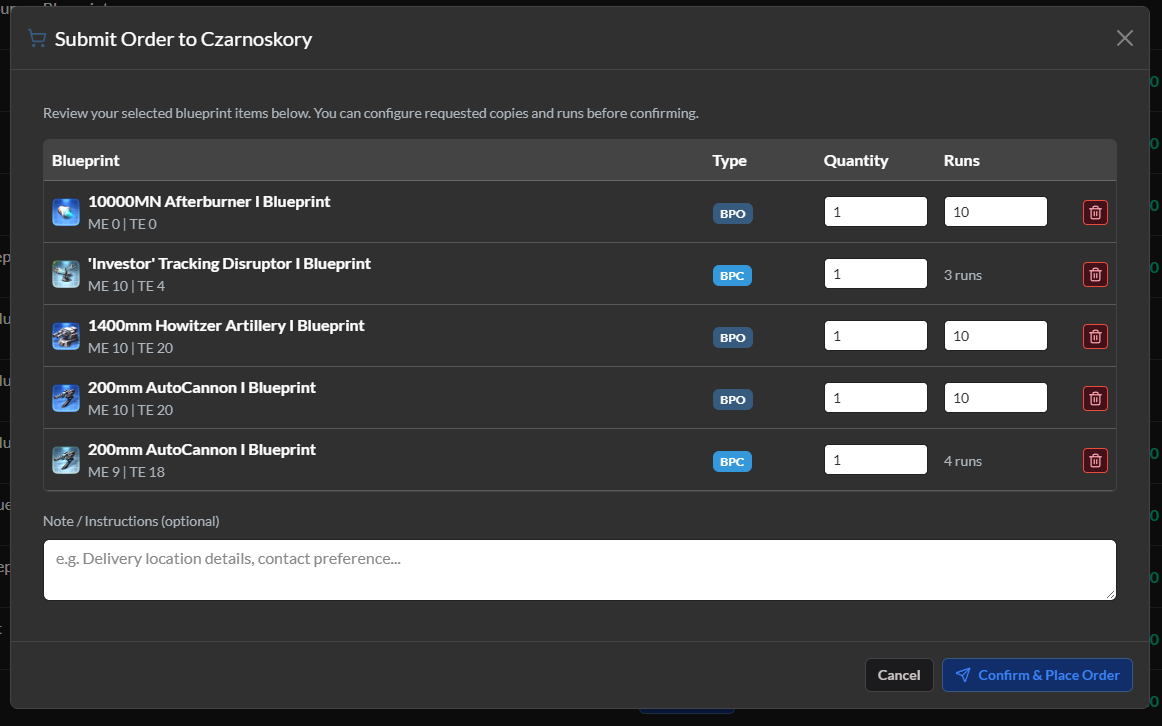Remove 'Investor' Tracking Disruptor I Blueprint row
Screen dimensions: 1162x726
pos(1095,275)
